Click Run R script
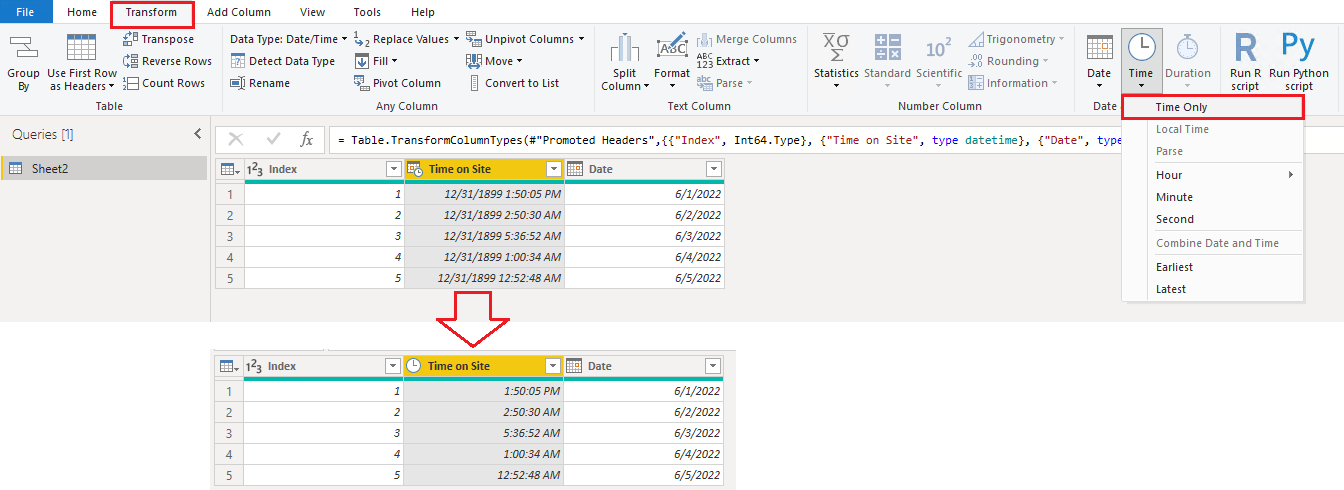Screen dimensions: 1344x490 click(1245, 62)
